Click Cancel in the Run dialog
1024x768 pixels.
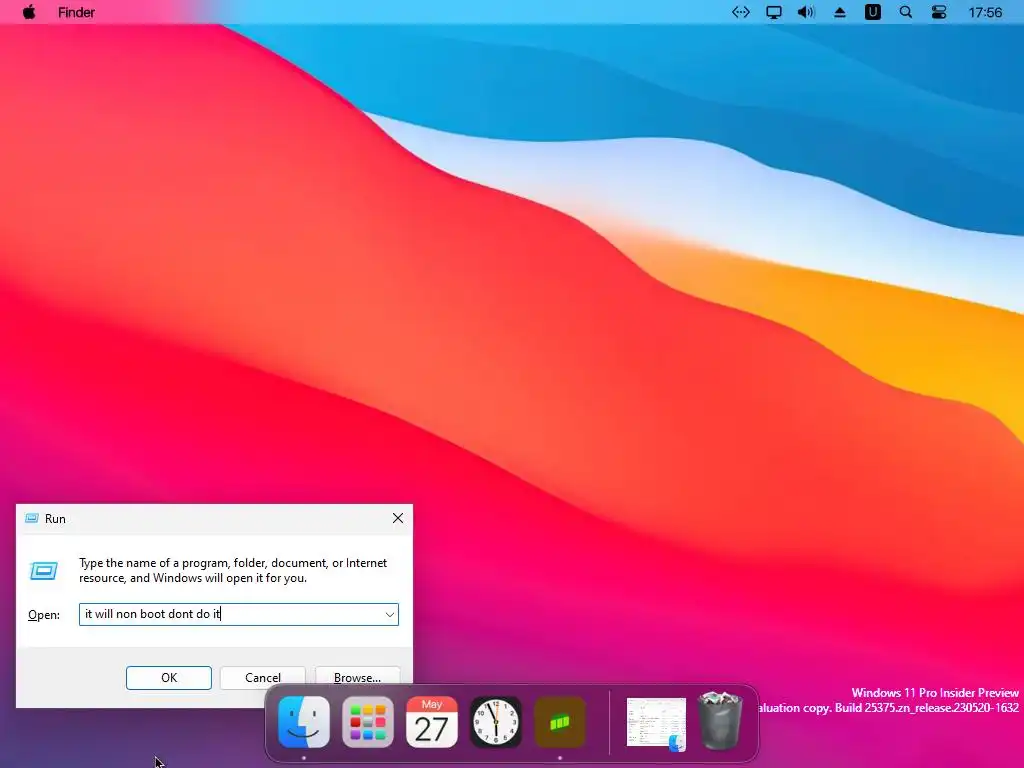tap(263, 678)
